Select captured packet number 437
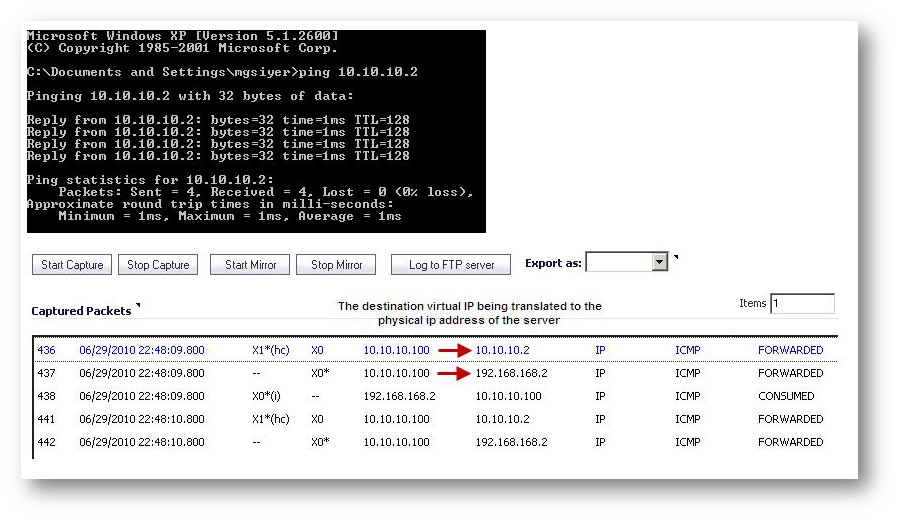900x521 pixels. click(x=47, y=373)
